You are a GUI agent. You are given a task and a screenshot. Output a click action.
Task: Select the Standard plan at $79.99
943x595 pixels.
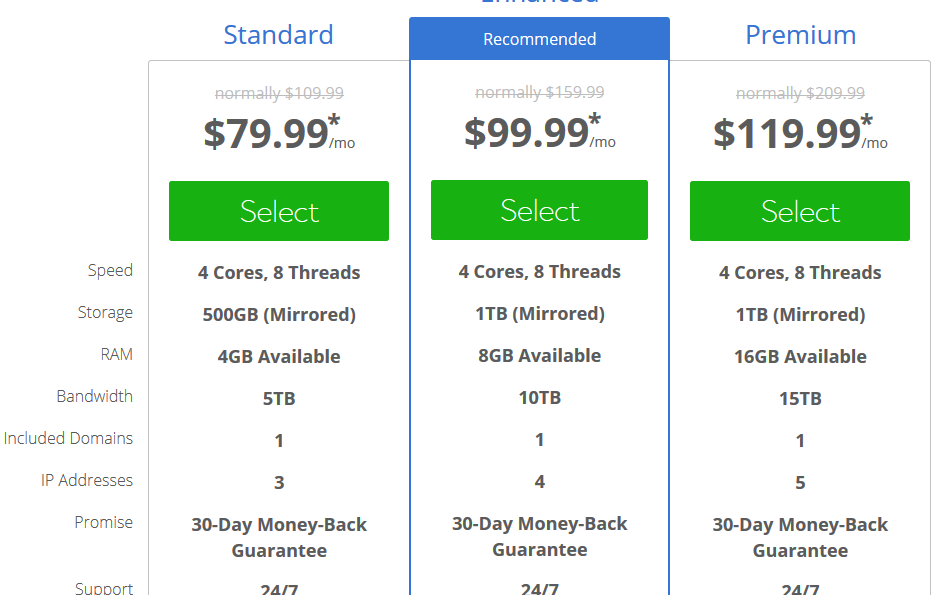[278, 211]
